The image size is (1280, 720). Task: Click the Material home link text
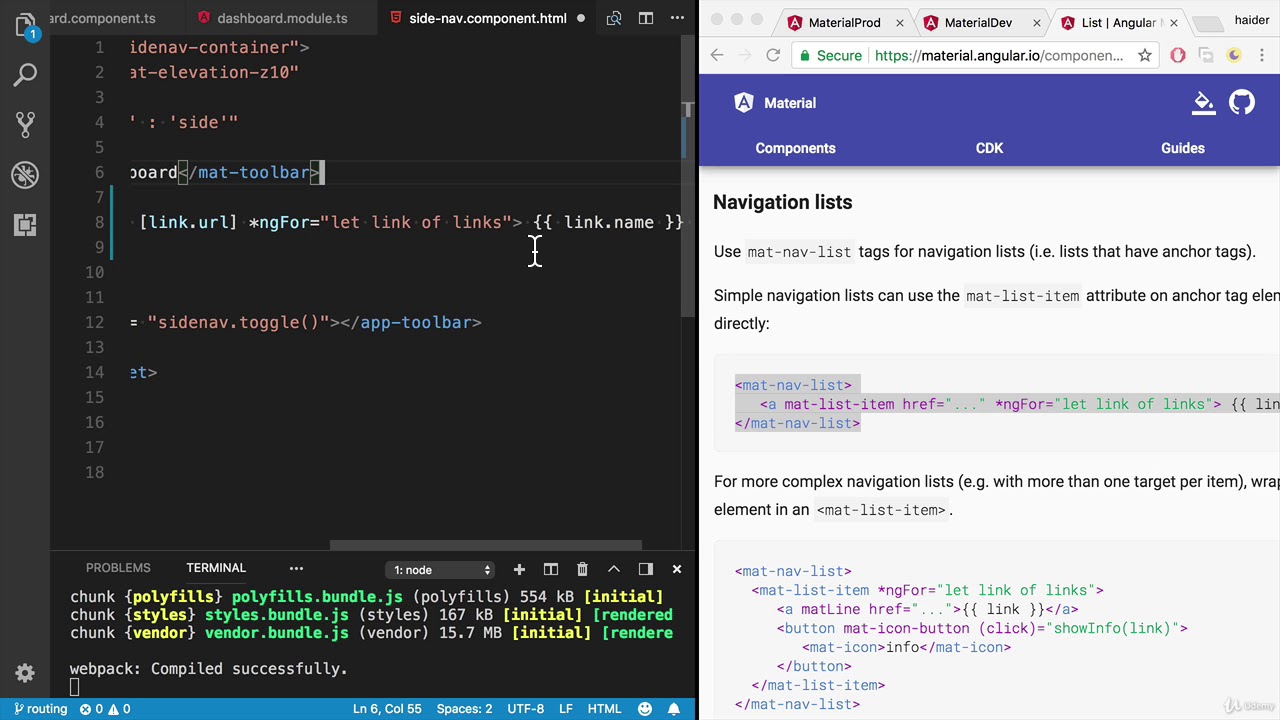(x=790, y=103)
